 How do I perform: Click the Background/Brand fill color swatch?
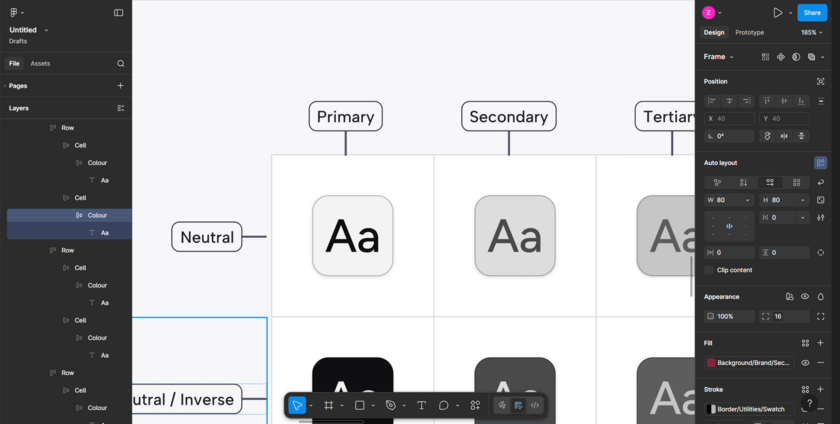[711, 363]
